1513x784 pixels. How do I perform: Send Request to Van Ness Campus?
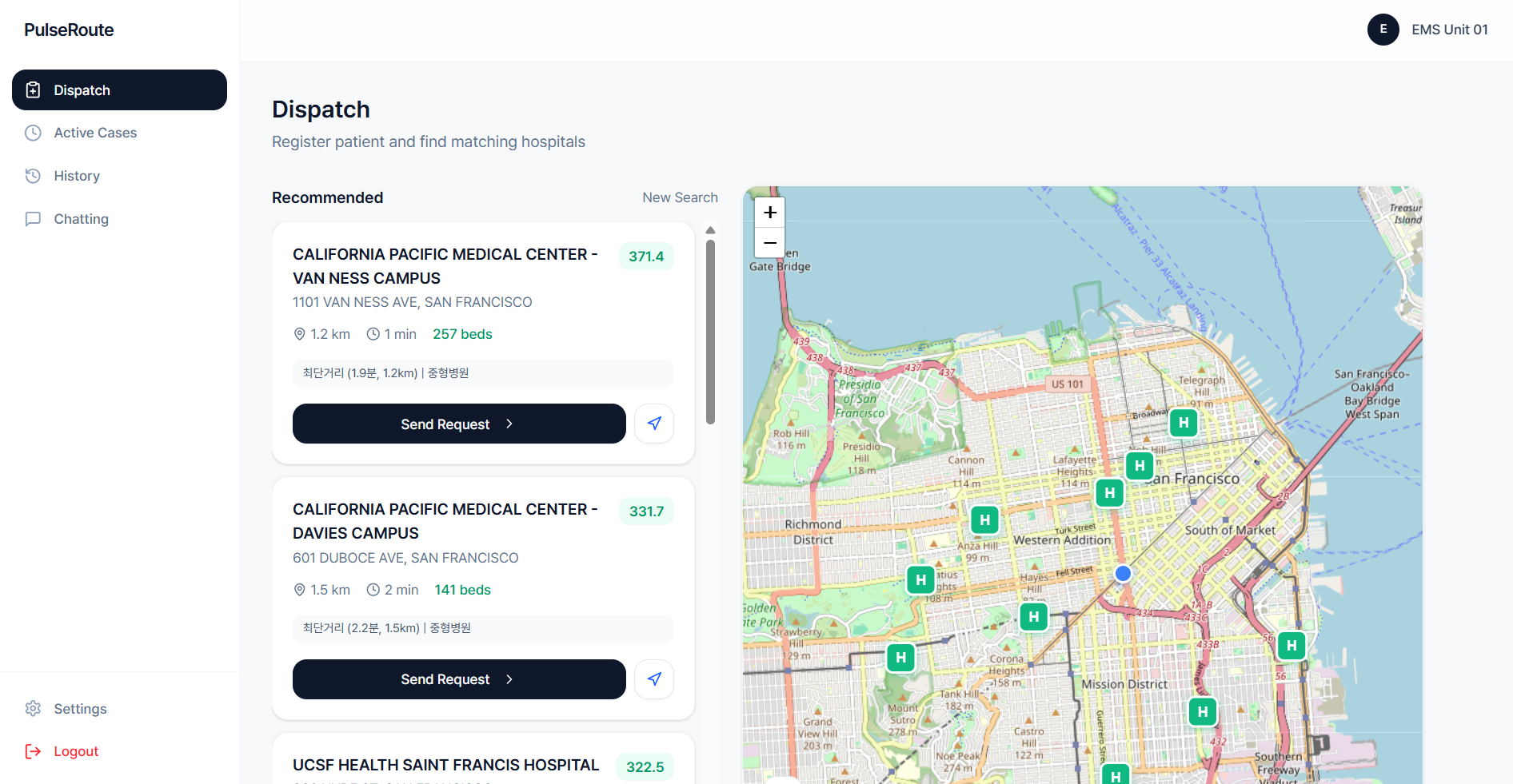click(459, 424)
